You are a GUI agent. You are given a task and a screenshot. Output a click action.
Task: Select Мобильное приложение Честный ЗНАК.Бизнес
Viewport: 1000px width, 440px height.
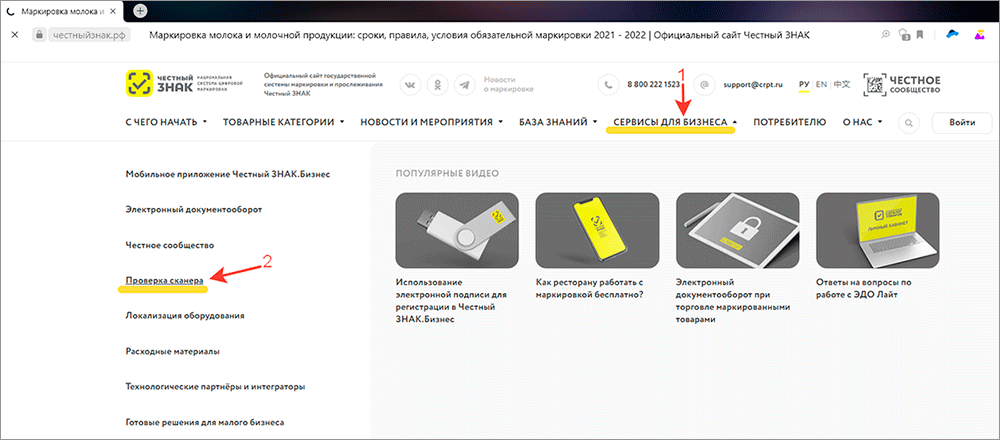[228, 173]
